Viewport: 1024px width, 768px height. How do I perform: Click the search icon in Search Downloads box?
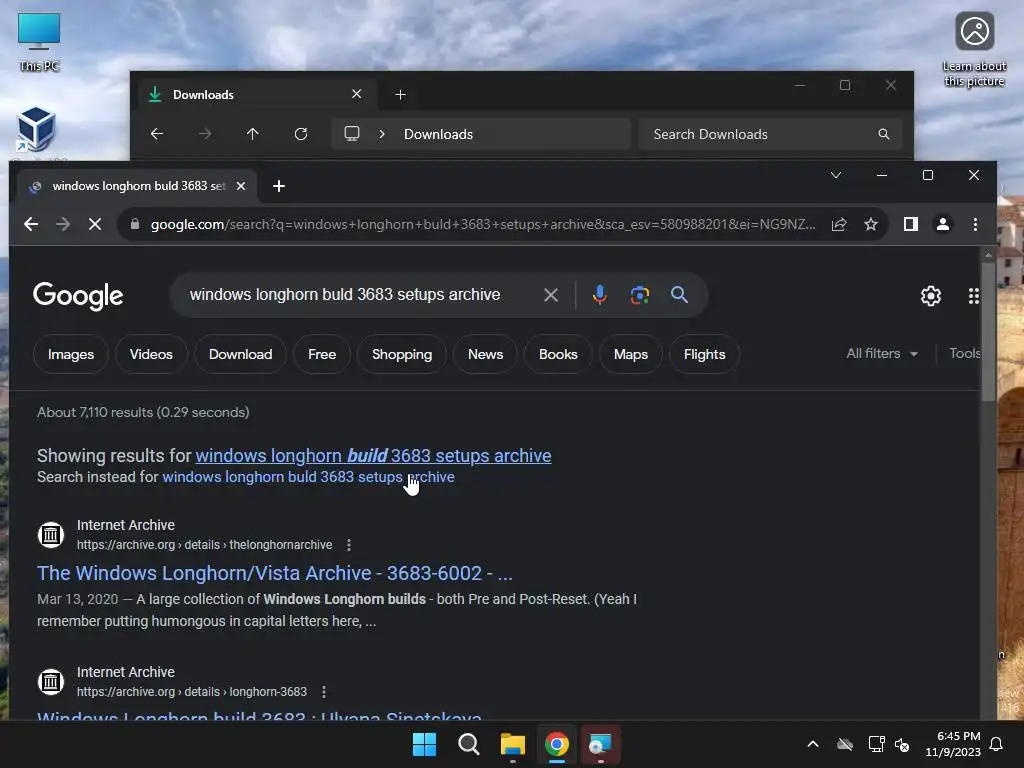884,134
